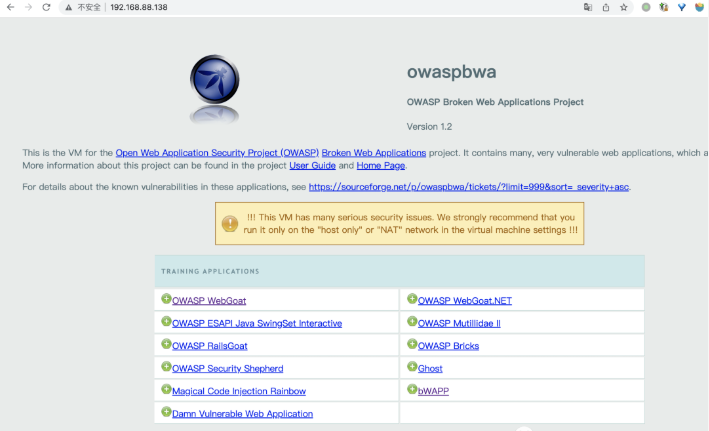Click the blue Y-shaped extension icon
The height and width of the screenshot is (431, 709).
coord(682,7)
